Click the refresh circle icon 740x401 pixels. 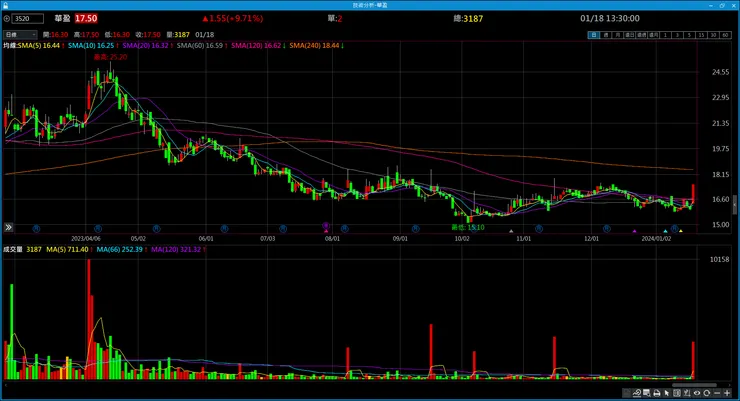click(707, 393)
